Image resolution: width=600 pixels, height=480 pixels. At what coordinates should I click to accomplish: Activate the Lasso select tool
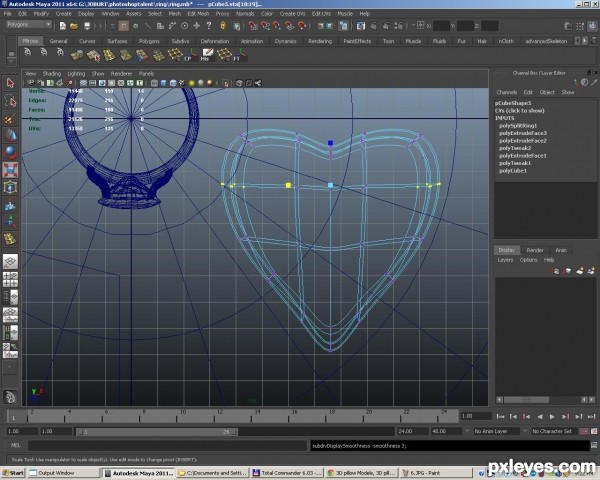[x=10, y=101]
